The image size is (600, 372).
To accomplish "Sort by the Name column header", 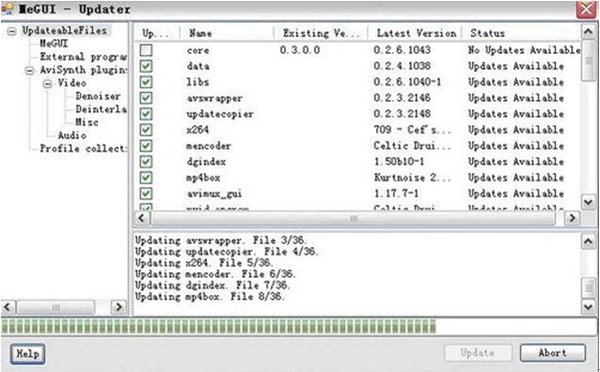I will click(x=227, y=33).
